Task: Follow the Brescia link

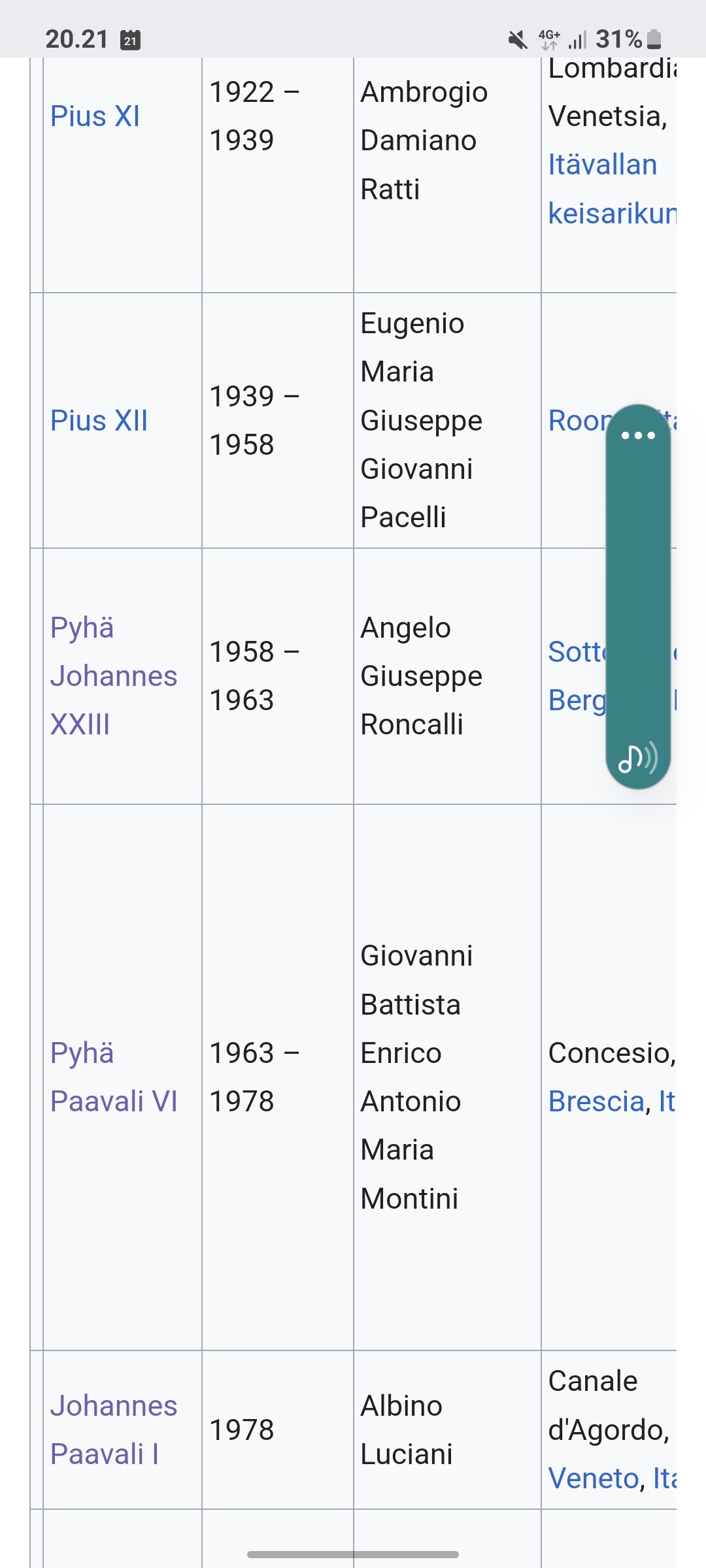Action: tap(597, 1102)
